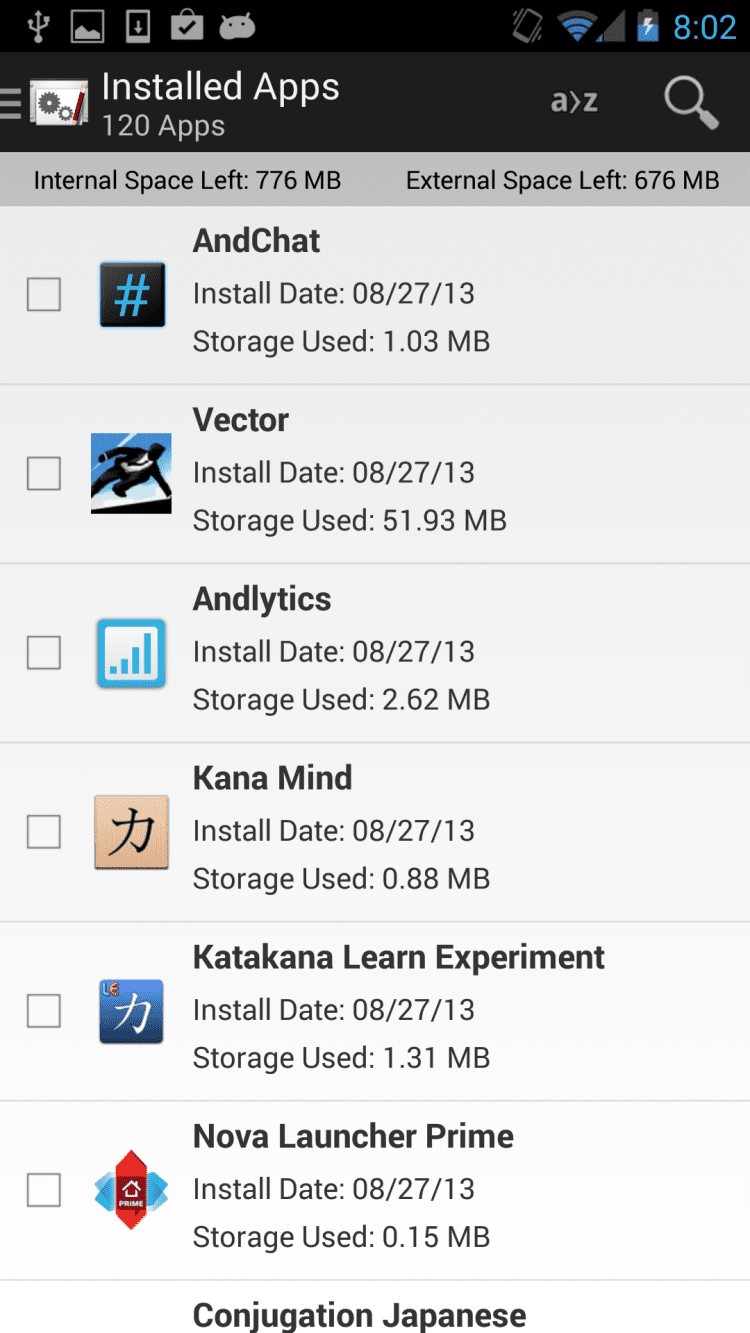Screen dimensions: 750x1333
Task: Select the Vector app checkbox
Action: click(44, 473)
